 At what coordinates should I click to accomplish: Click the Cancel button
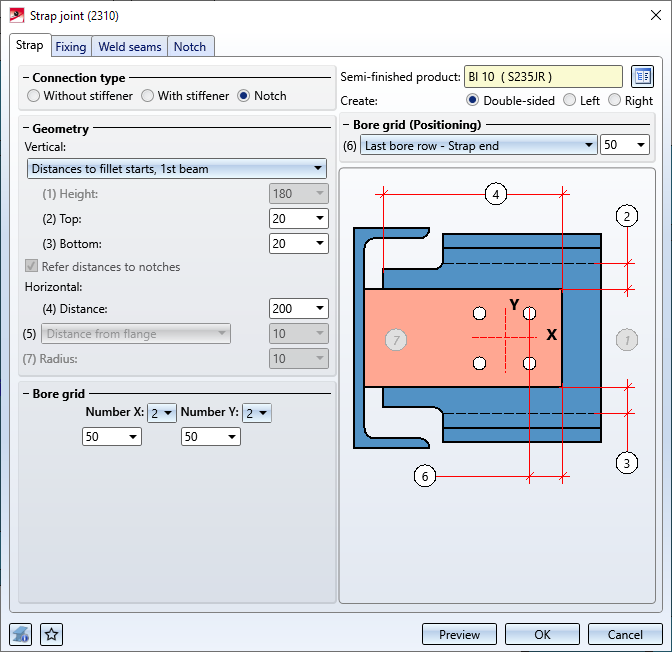click(x=625, y=634)
